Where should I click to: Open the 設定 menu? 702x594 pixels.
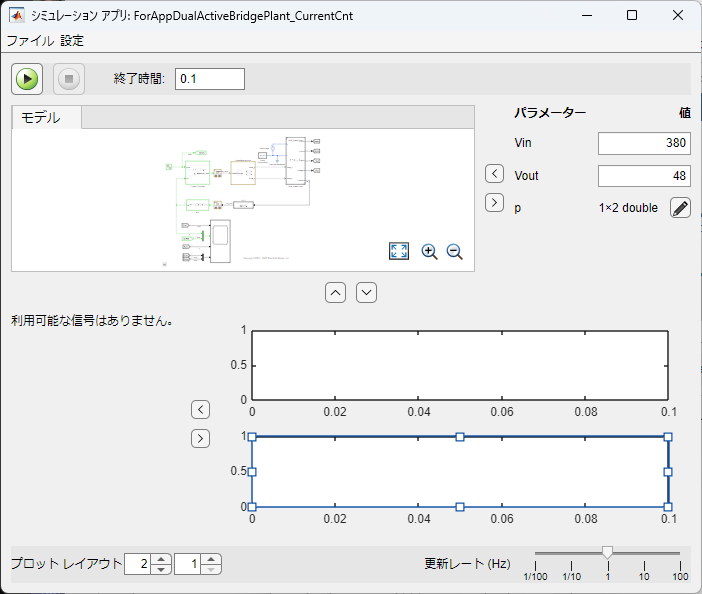(72, 41)
